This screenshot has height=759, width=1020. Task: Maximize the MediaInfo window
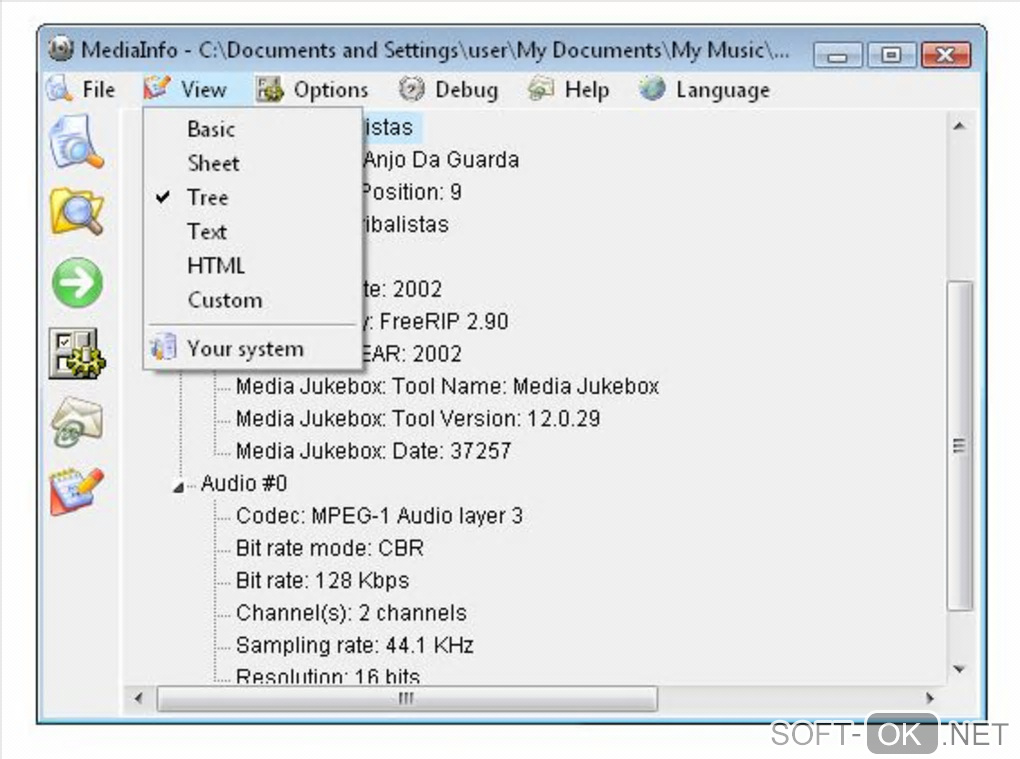coord(891,55)
